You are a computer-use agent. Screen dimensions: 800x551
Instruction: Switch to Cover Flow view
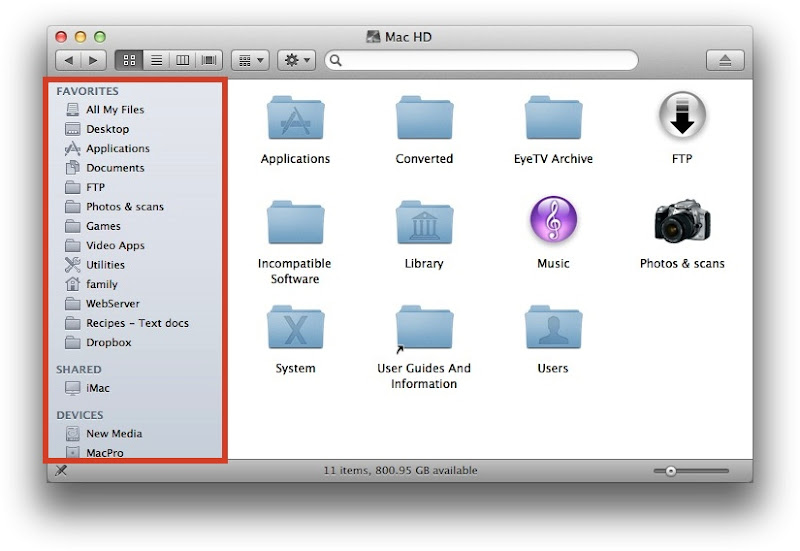[x=209, y=60]
